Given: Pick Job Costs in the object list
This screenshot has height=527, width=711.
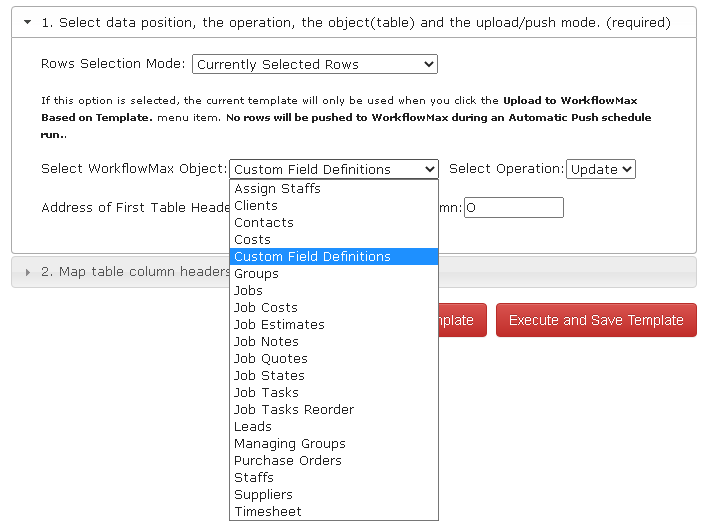Looking at the screenshot, I should [334, 307].
